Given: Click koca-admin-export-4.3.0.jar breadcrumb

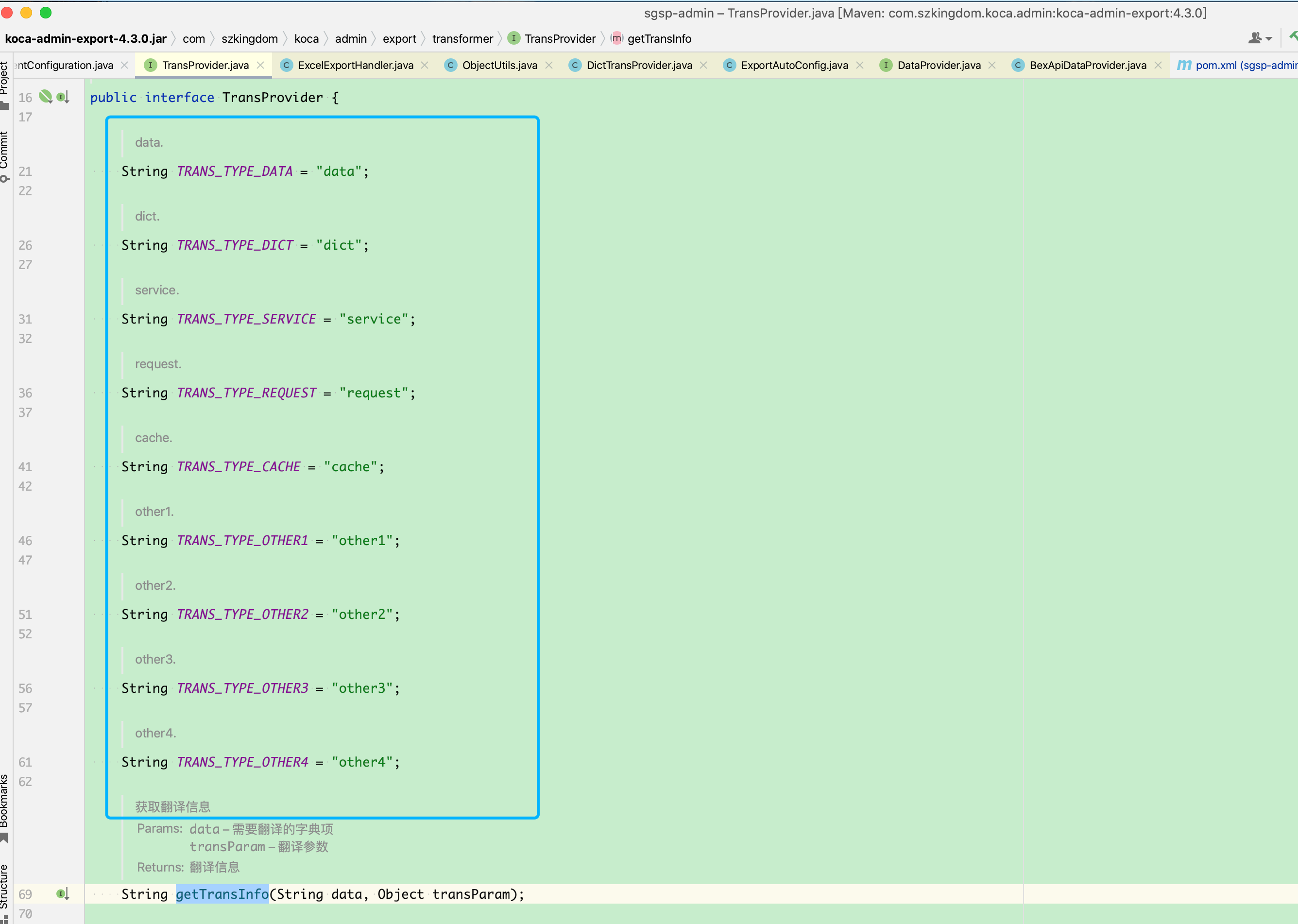Looking at the screenshot, I should [x=85, y=39].
